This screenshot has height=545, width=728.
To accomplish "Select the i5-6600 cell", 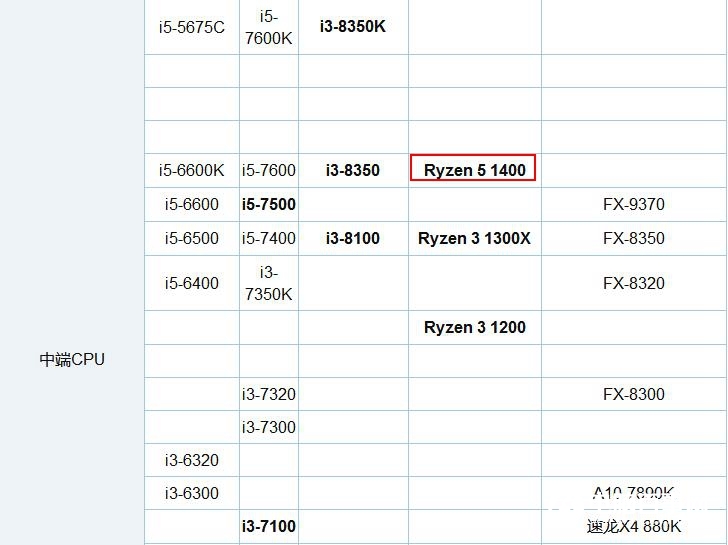I will [x=191, y=204].
